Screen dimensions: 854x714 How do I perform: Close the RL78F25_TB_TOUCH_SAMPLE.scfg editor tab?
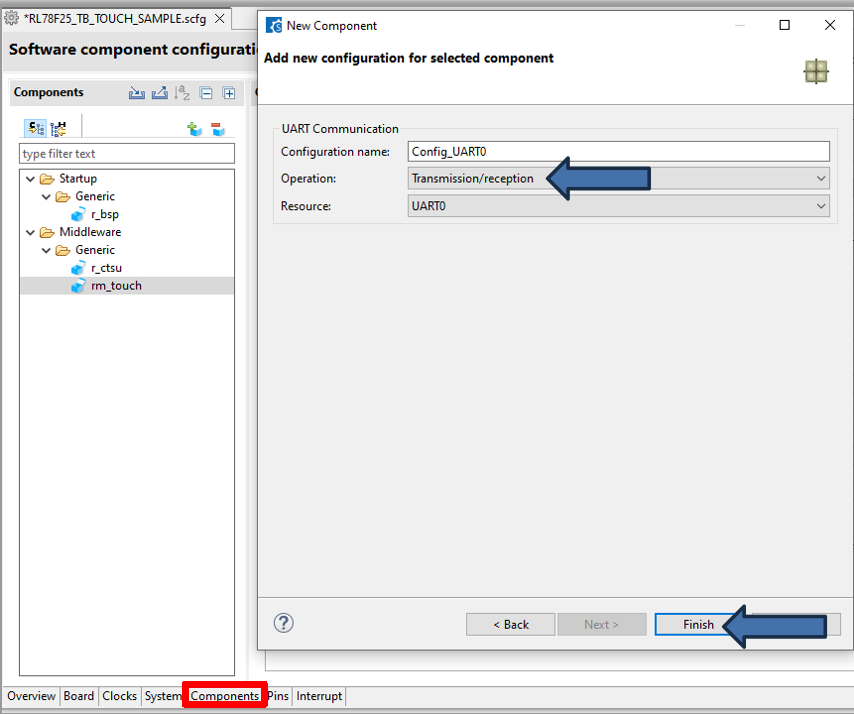tap(220, 19)
